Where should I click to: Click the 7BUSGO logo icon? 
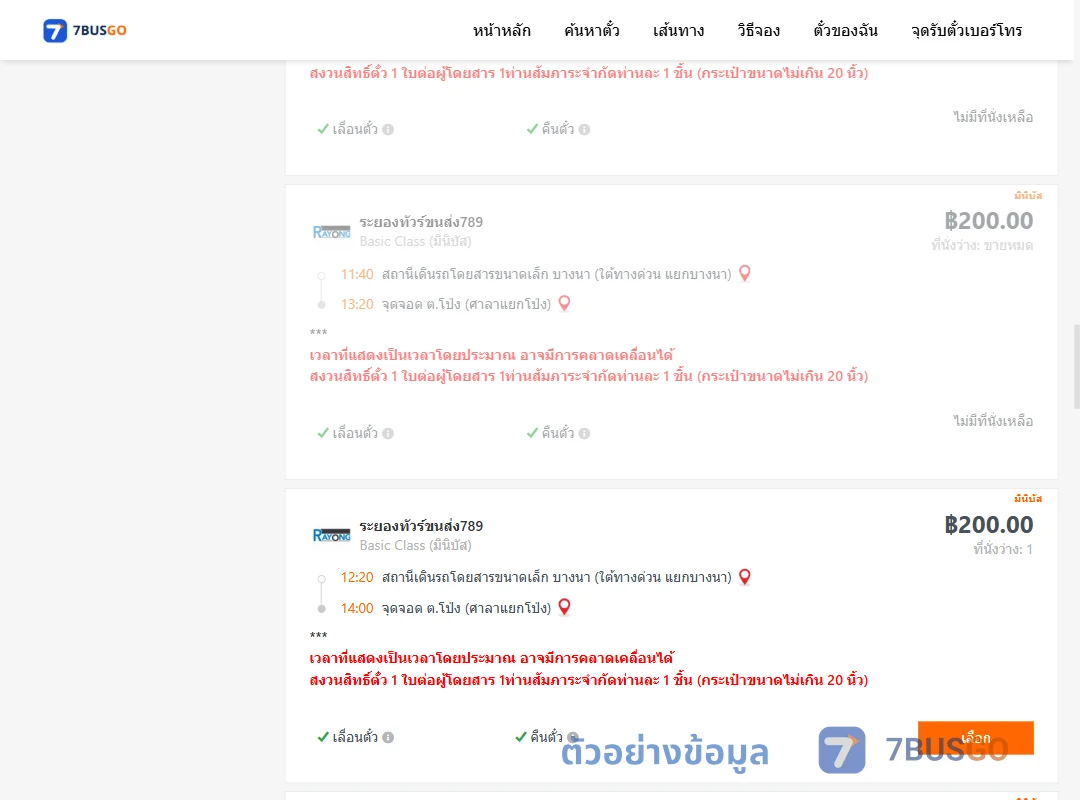point(55,30)
